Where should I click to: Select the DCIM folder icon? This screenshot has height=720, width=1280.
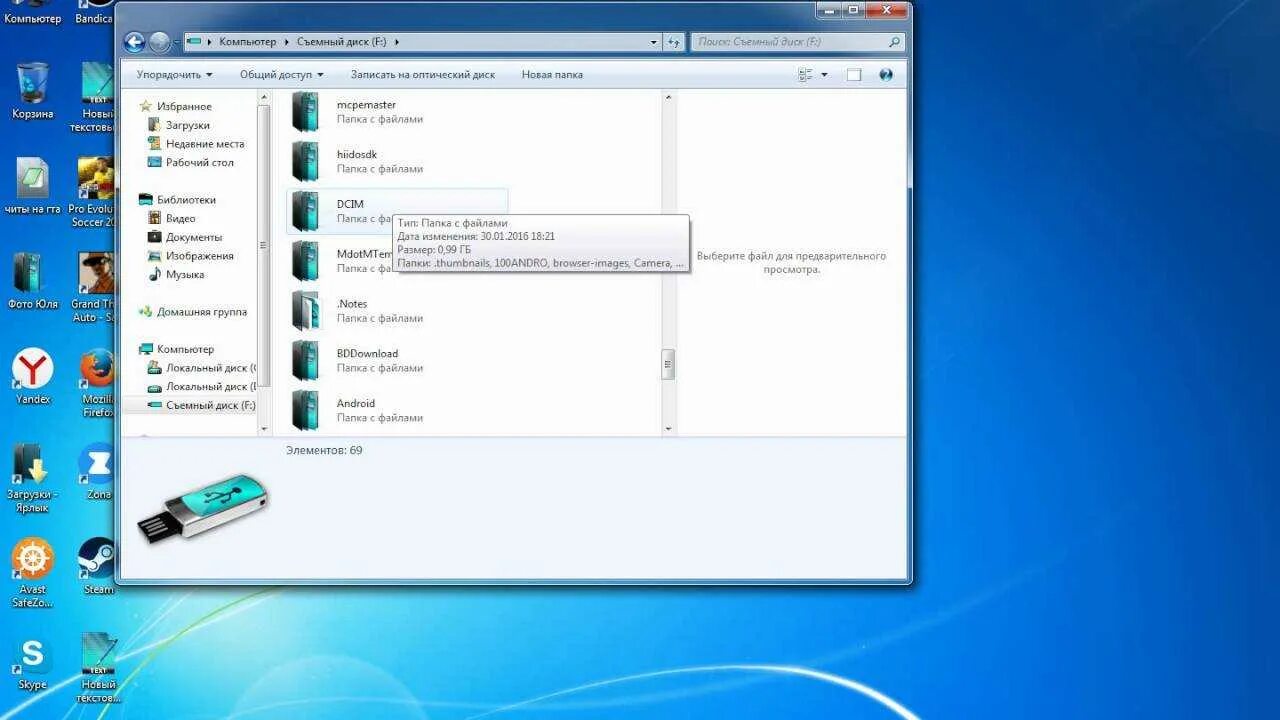[x=305, y=211]
